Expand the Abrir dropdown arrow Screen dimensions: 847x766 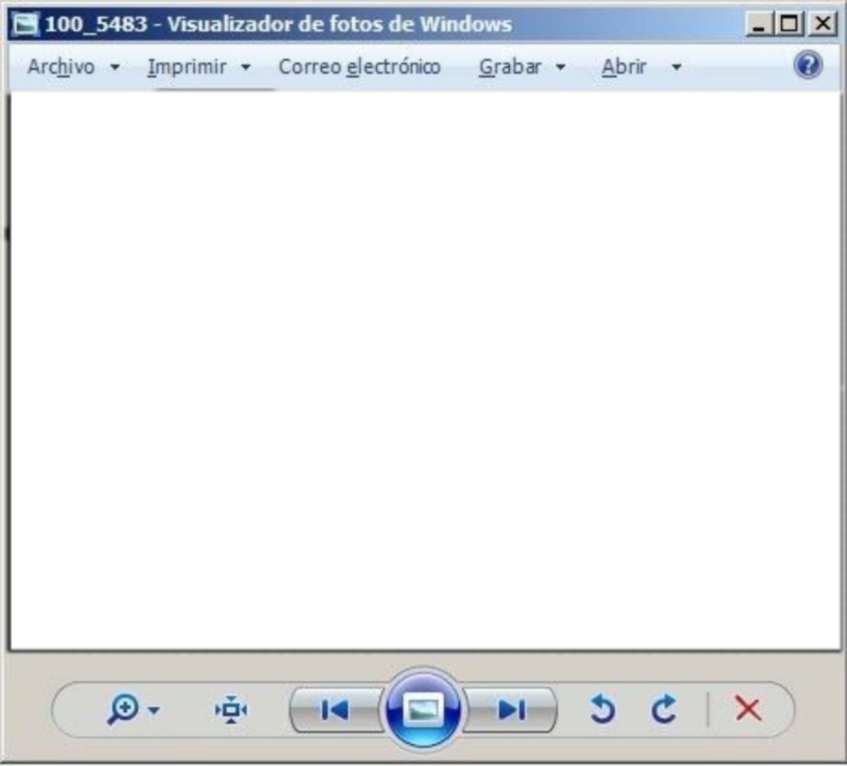click(x=676, y=68)
